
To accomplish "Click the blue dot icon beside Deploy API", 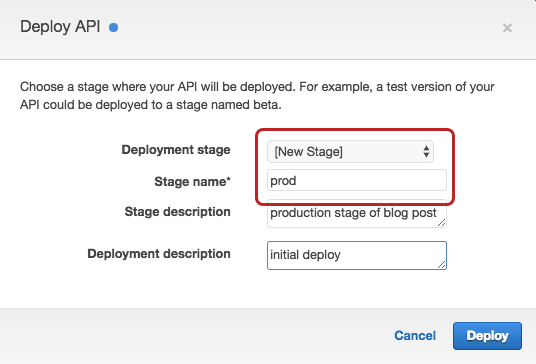I will 113,27.
